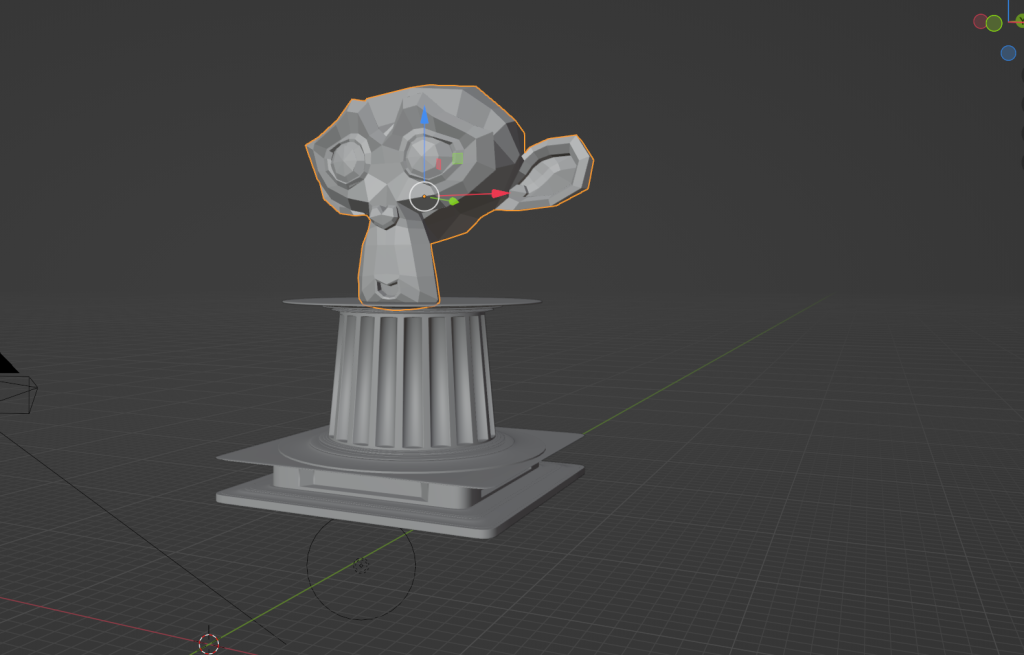Grab the red X-axis move gizmo arrow

500,193
